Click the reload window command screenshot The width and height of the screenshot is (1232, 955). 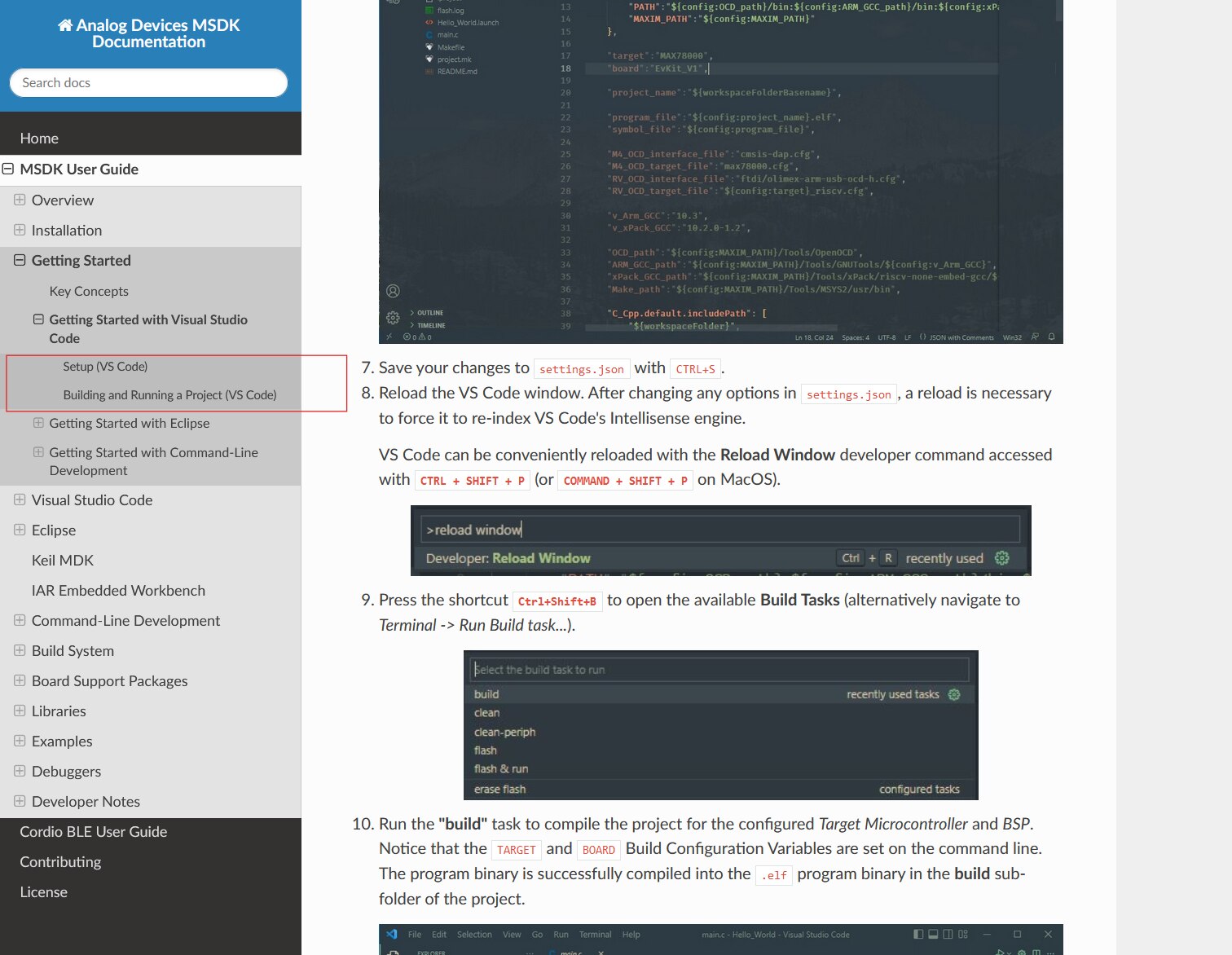click(721, 541)
